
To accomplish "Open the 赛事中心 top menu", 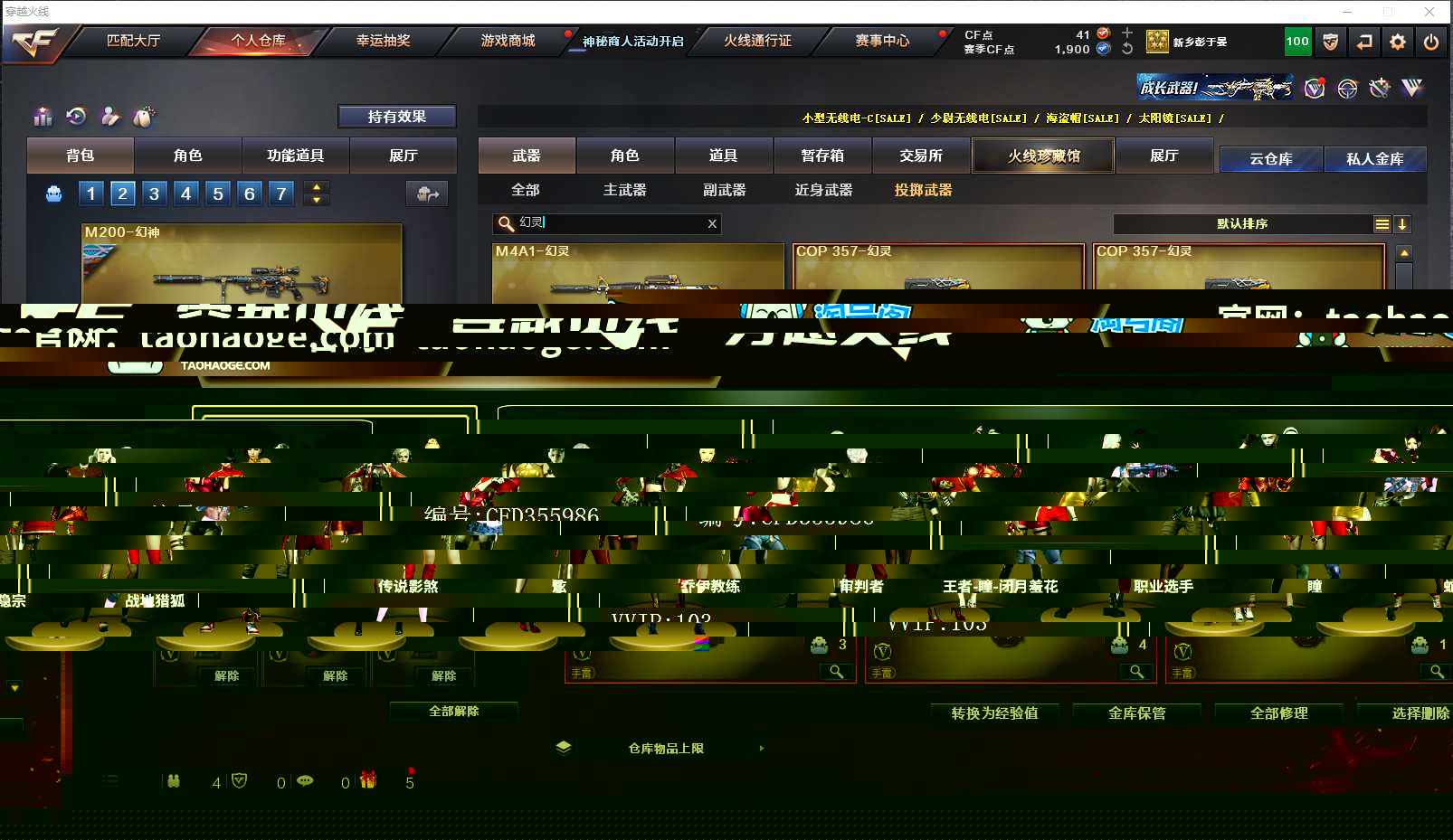I will tap(883, 41).
